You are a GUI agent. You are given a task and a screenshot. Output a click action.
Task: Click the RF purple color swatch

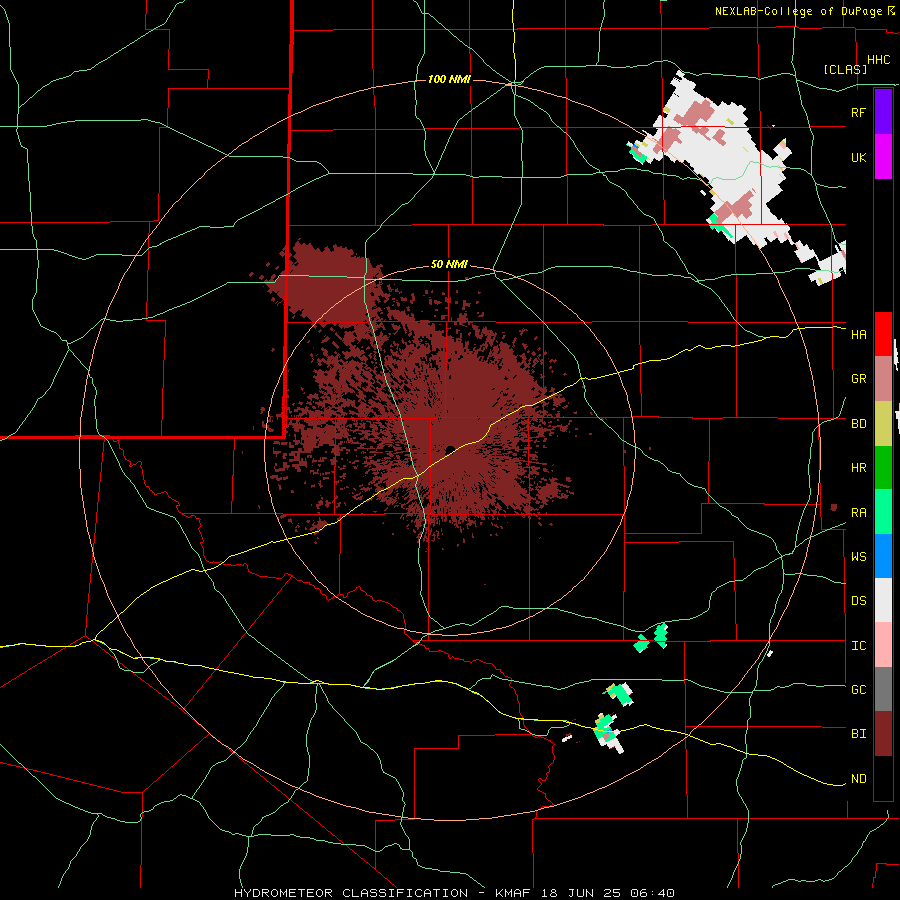[883, 112]
